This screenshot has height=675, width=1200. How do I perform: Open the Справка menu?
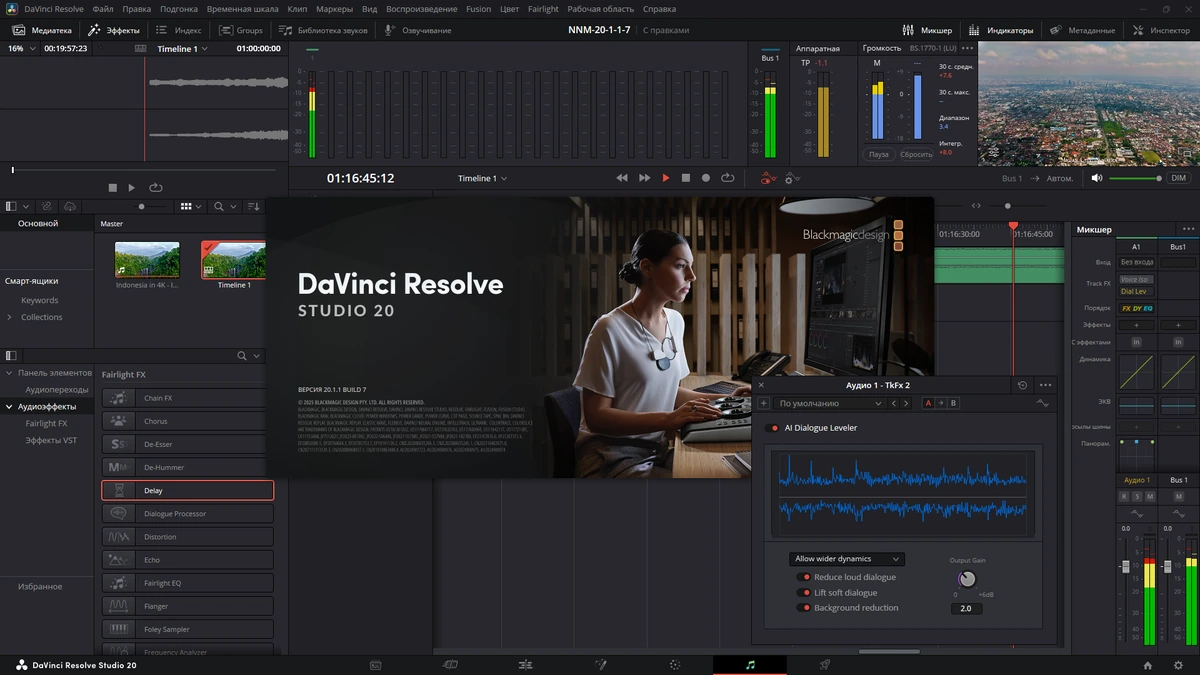(x=659, y=9)
